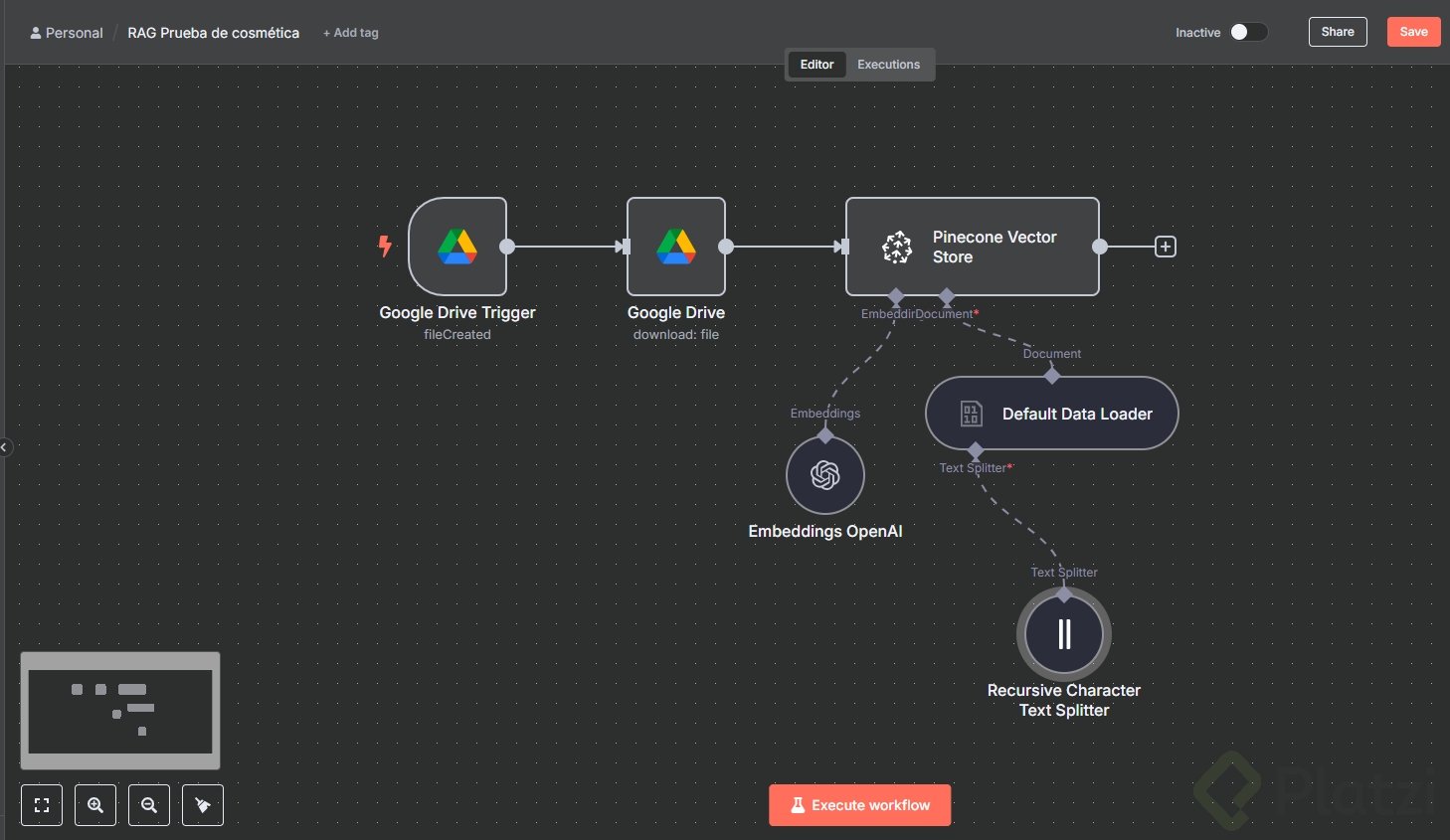Click the Google Drive Trigger label
1450x840 pixels.
pyautogui.click(x=457, y=312)
